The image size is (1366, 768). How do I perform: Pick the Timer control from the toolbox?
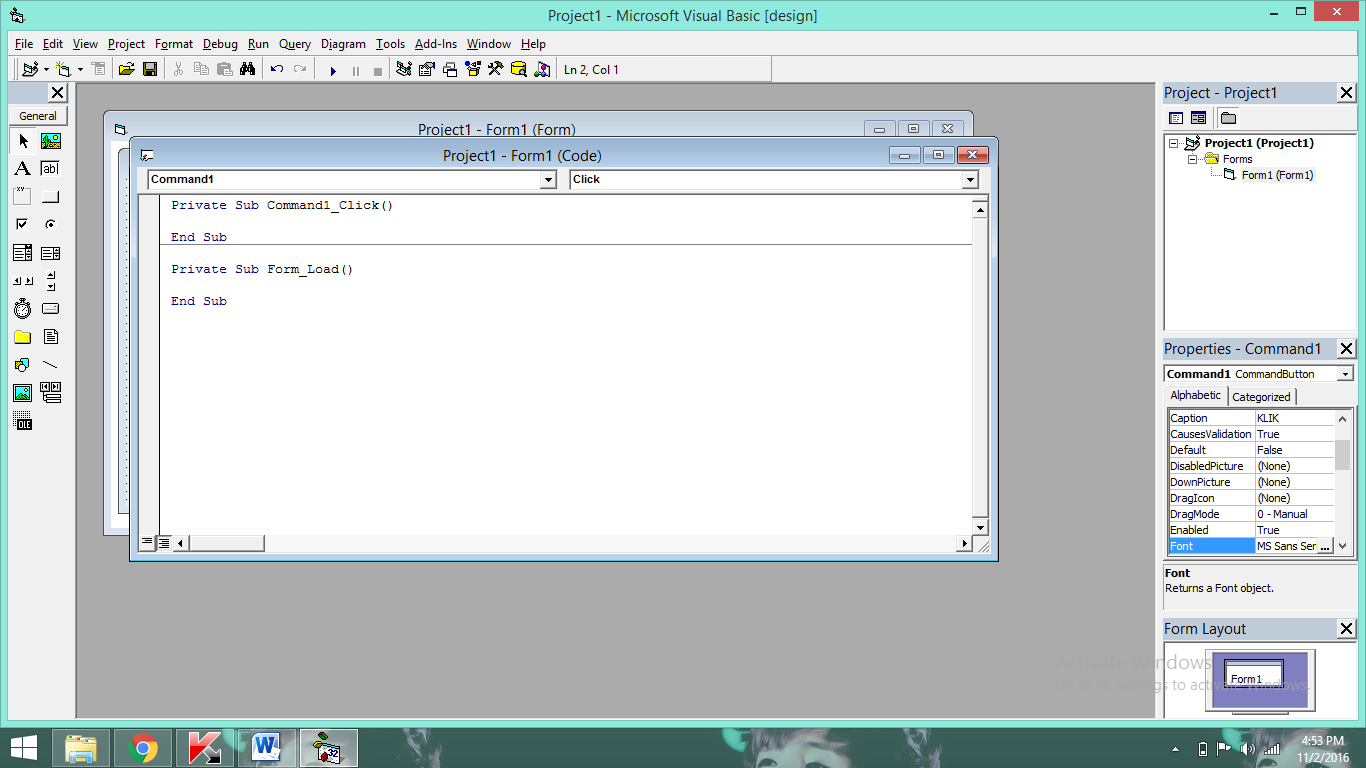22,308
